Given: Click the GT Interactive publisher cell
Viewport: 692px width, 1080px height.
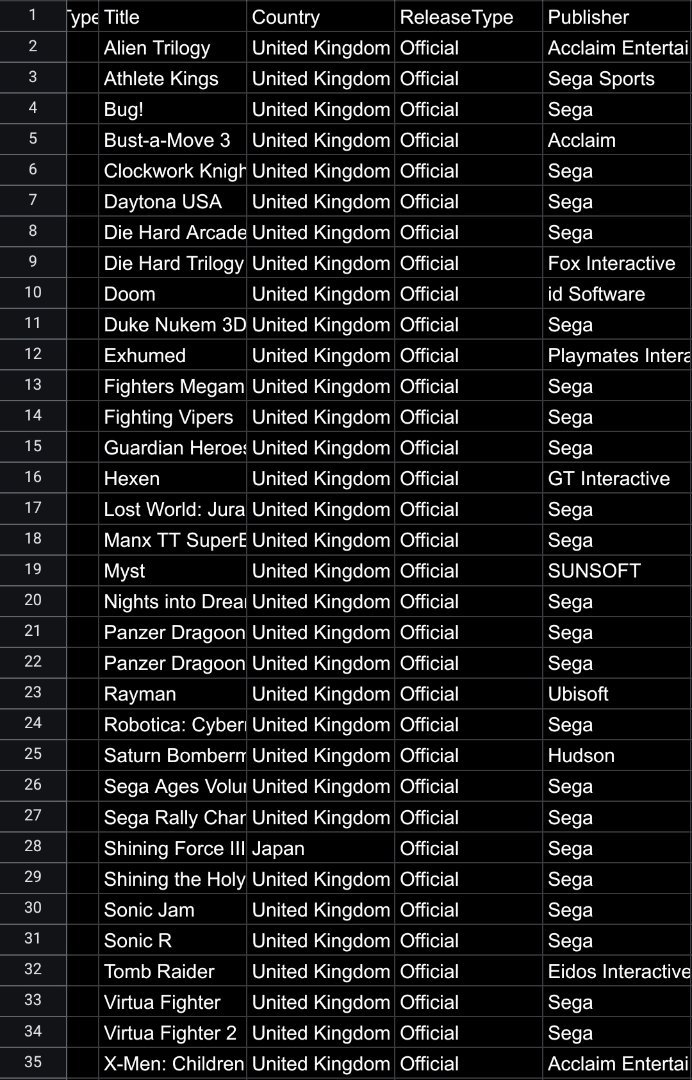Looking at the screenshot, I should [x=618, y=479].
